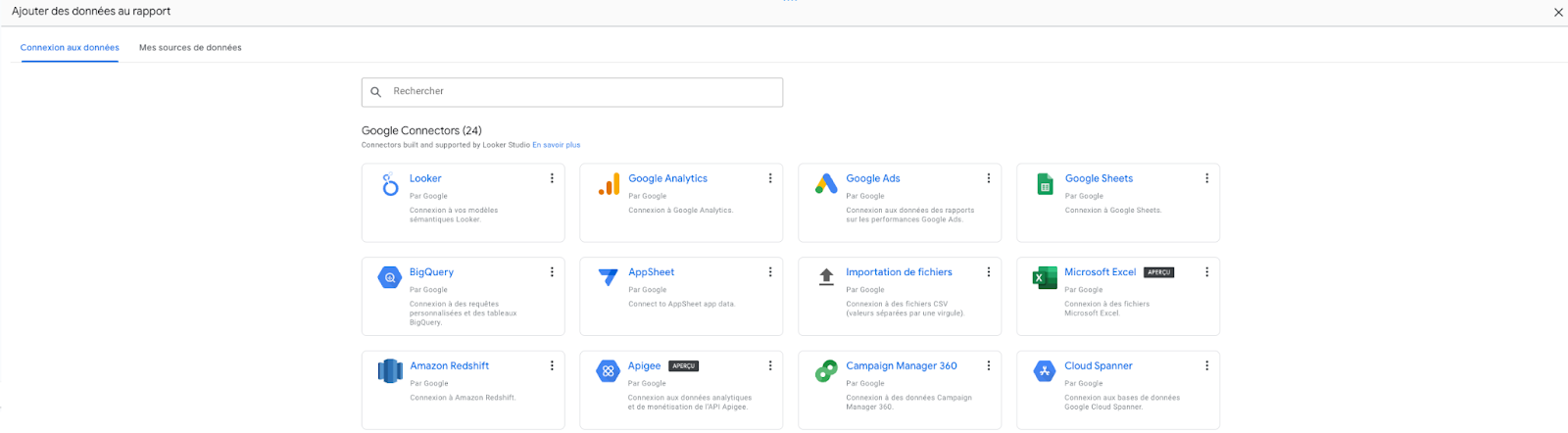Open the Google Sheets card three-dot menu
1568x433 pixels.
click(x=1207, y=178)
